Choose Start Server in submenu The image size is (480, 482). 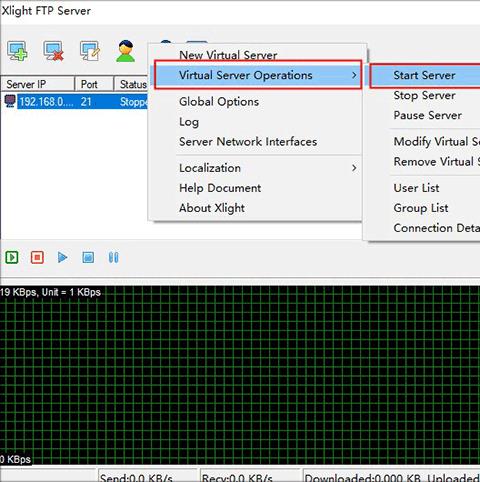pos(424,75)
